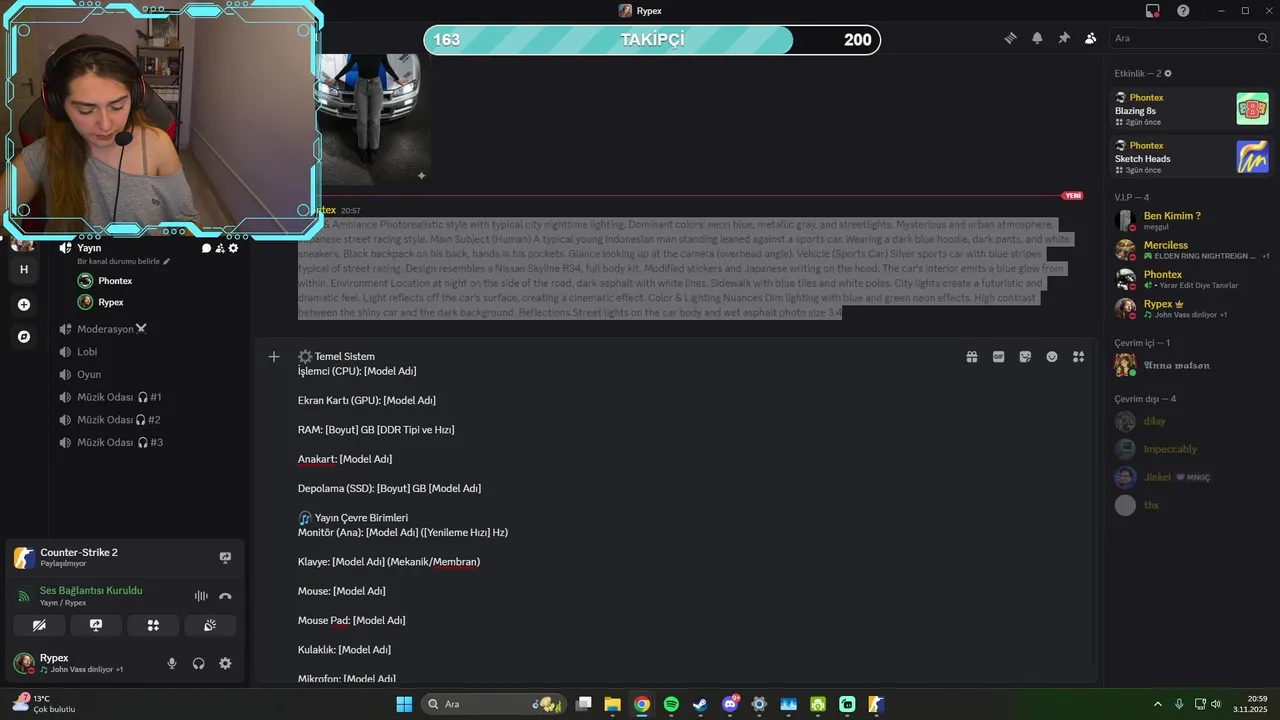Open Anna watson member profile
This screenshot has height=720, width=1280.
[x=1191, y=365]
